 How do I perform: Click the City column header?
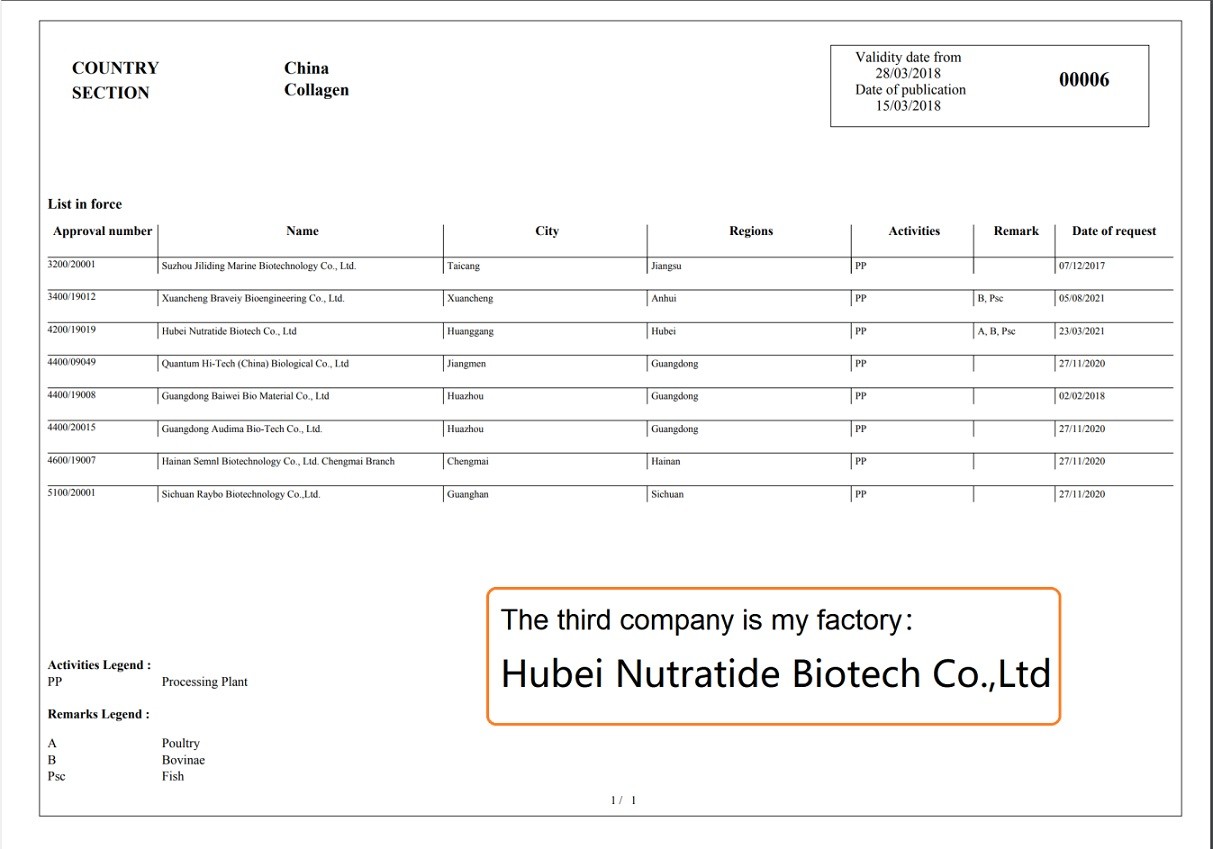[546, 231]
